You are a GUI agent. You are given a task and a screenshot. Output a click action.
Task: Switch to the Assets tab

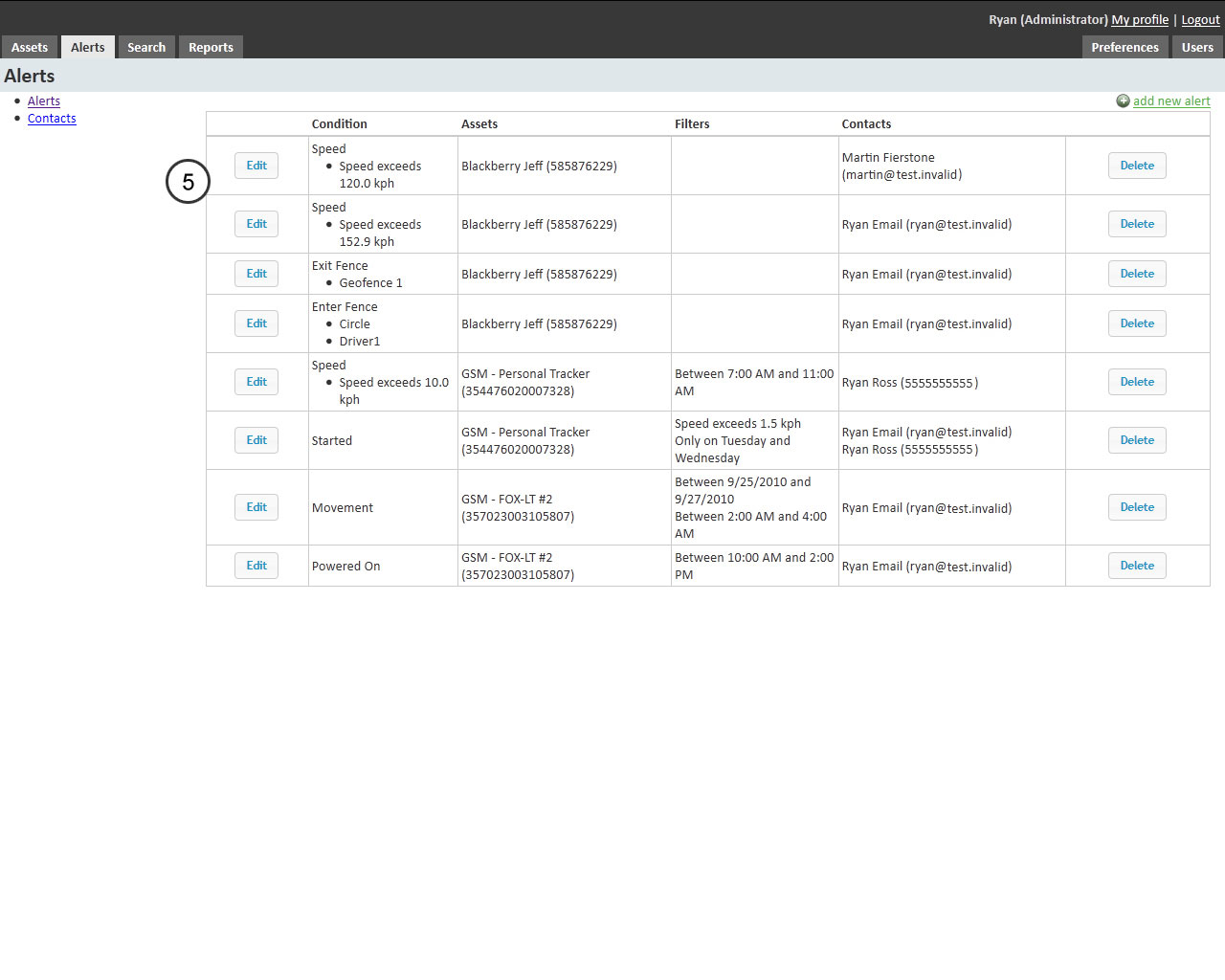pyautogui.click(x=30, y=46)
